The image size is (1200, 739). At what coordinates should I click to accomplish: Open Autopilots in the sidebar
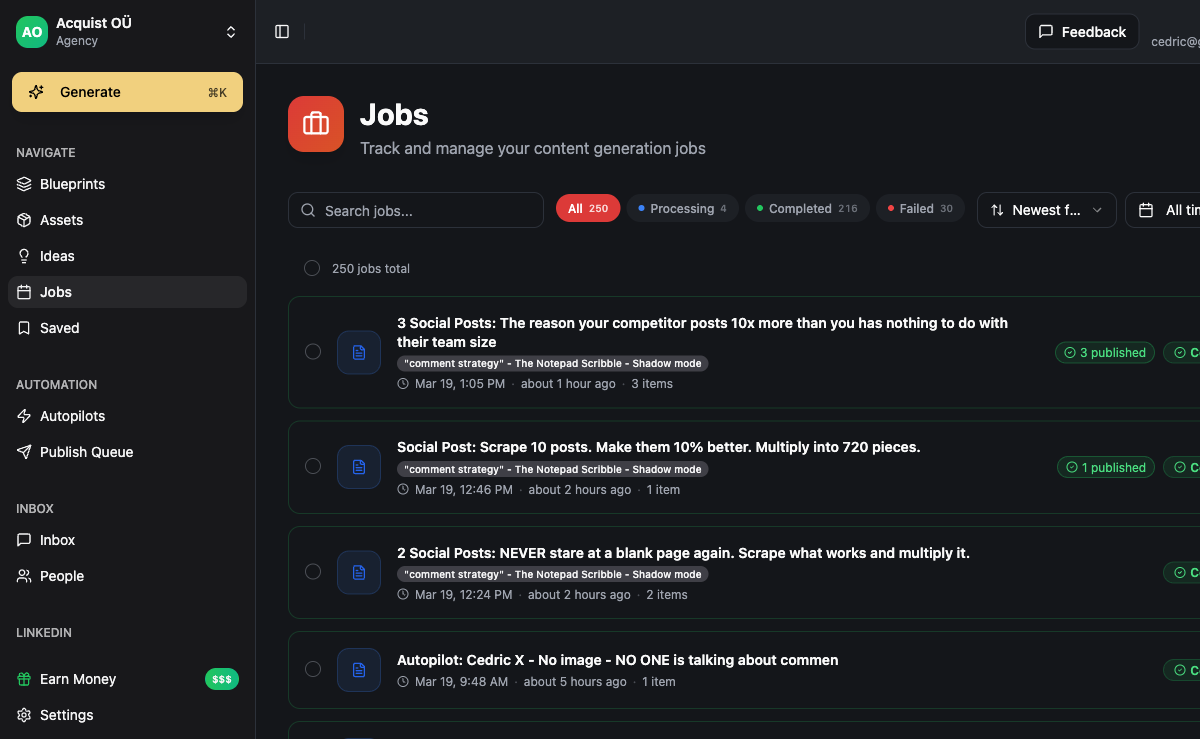(127, 416)
